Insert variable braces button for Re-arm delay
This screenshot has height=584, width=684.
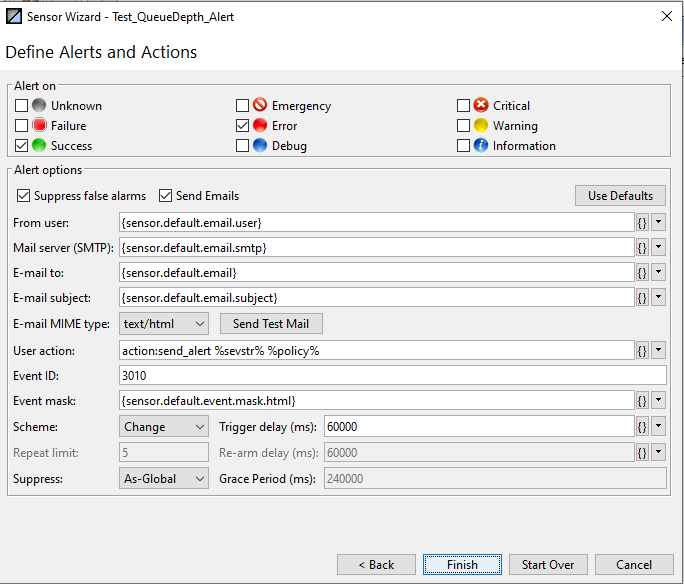(642, 453)
